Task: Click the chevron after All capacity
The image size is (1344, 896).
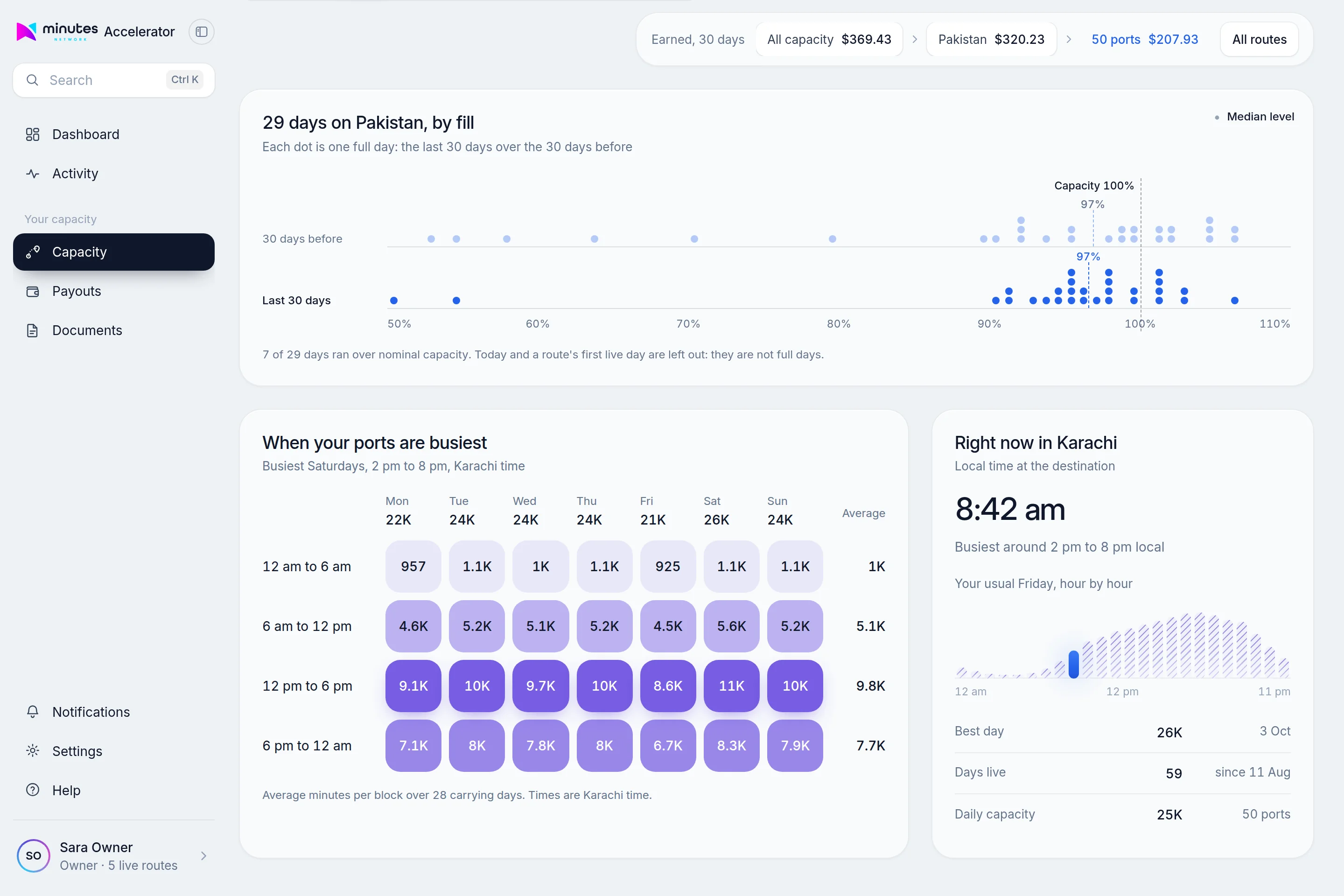Action: (914, 39)
